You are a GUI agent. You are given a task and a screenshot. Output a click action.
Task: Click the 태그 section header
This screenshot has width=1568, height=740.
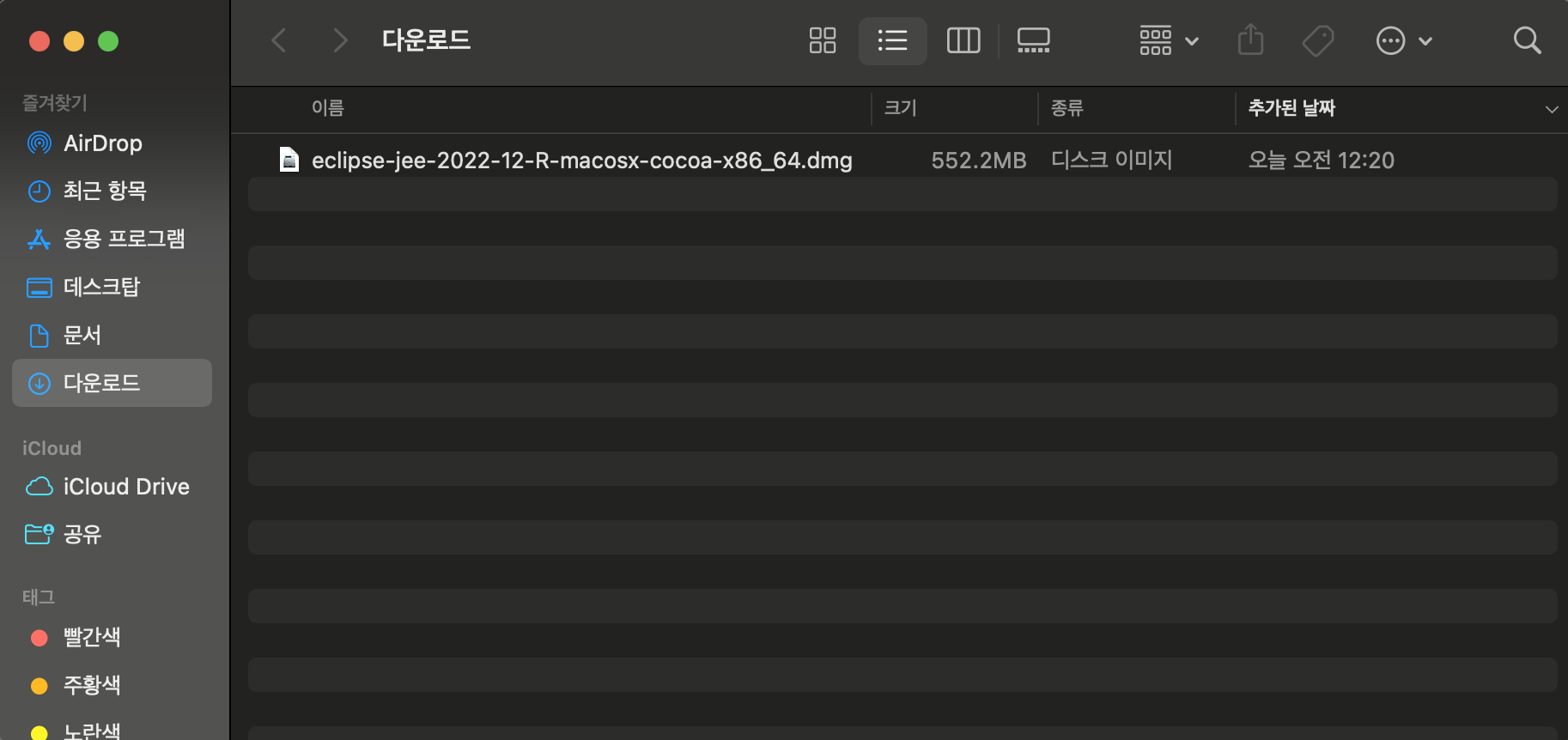(x=39, y=597)
